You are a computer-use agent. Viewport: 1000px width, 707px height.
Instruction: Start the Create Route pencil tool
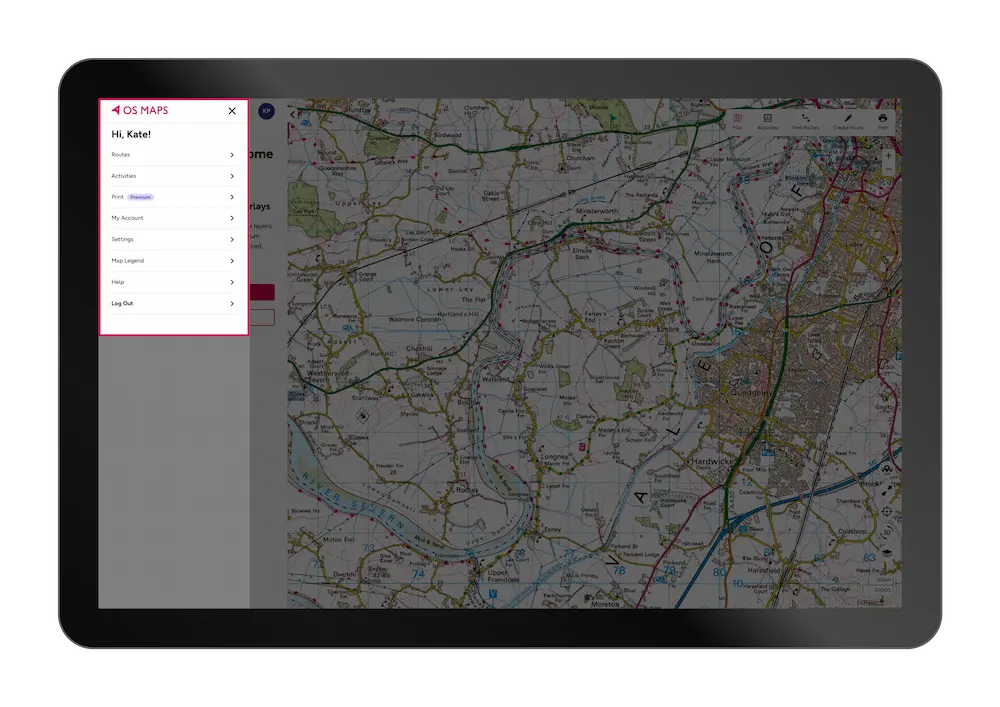[x=848, y=121]
